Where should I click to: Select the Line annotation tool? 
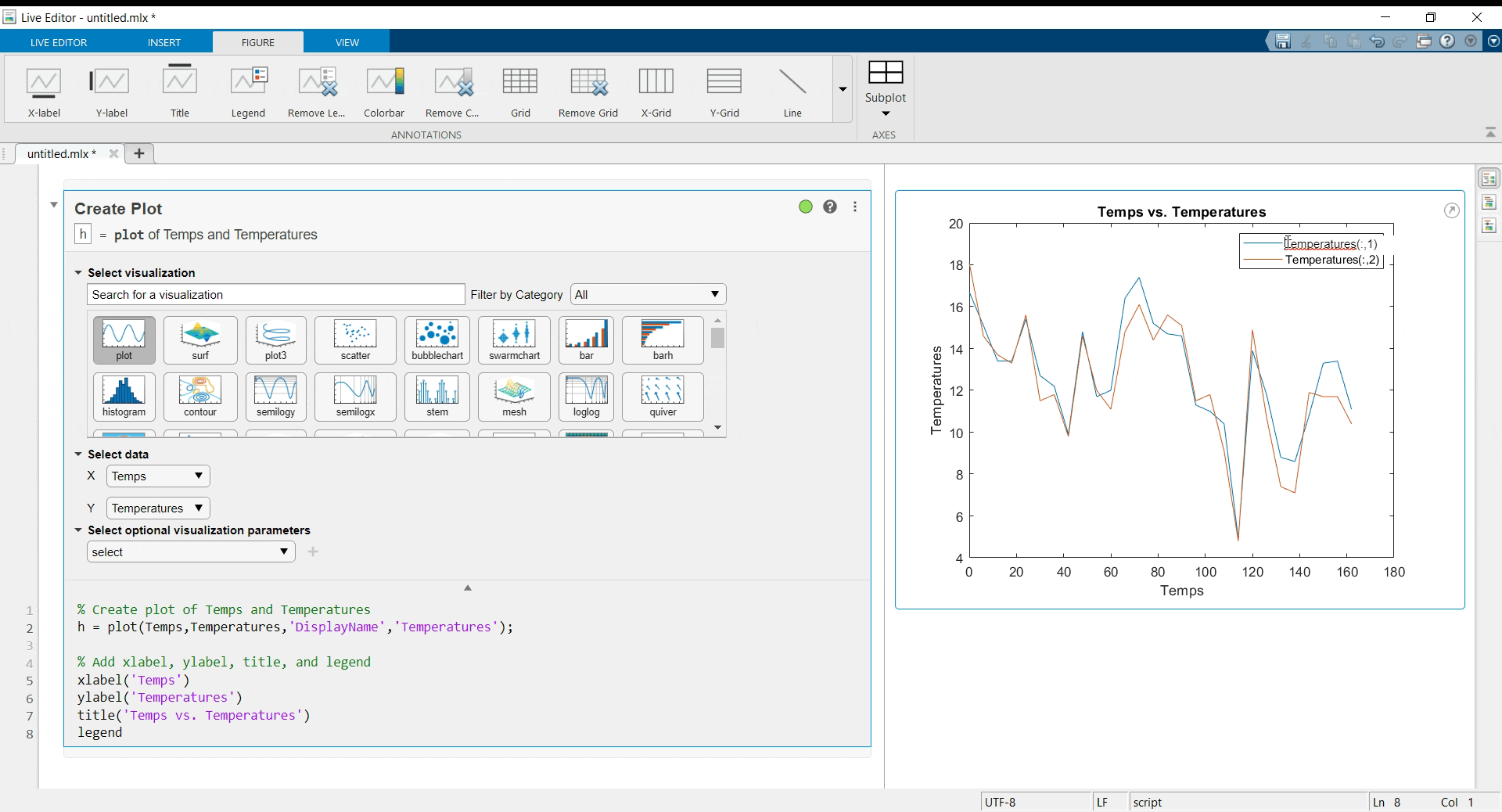[x=792, y=92]
